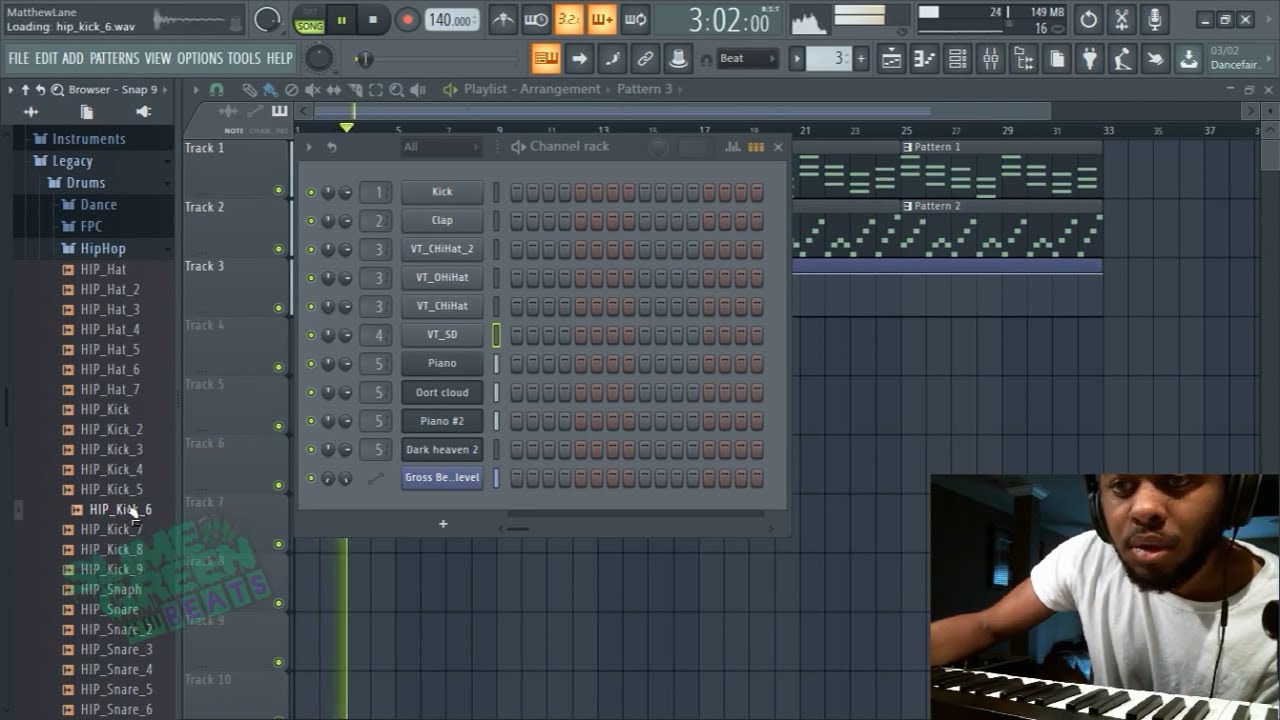The width and height of the screenshot is (1280, 720).
Task: Click the undo history circular arrow icon
Action: click(1089, 19)
